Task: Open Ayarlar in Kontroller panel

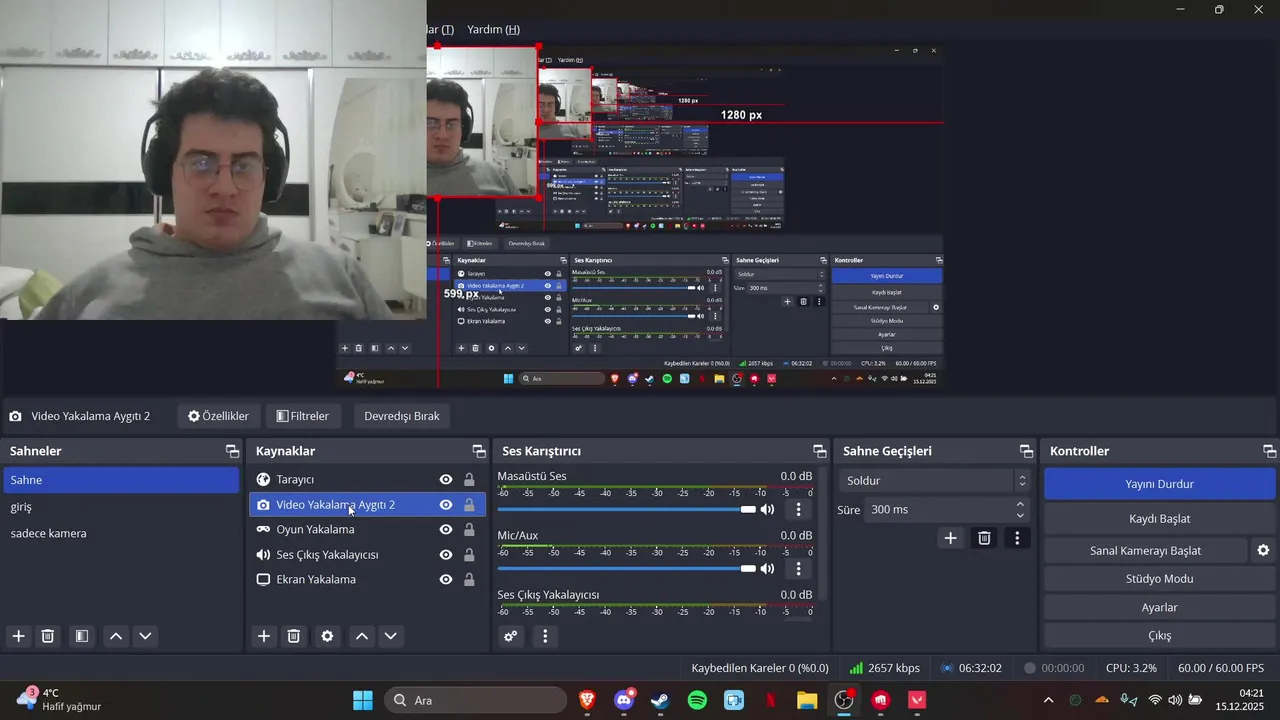Action: (x=1159, y=607)
